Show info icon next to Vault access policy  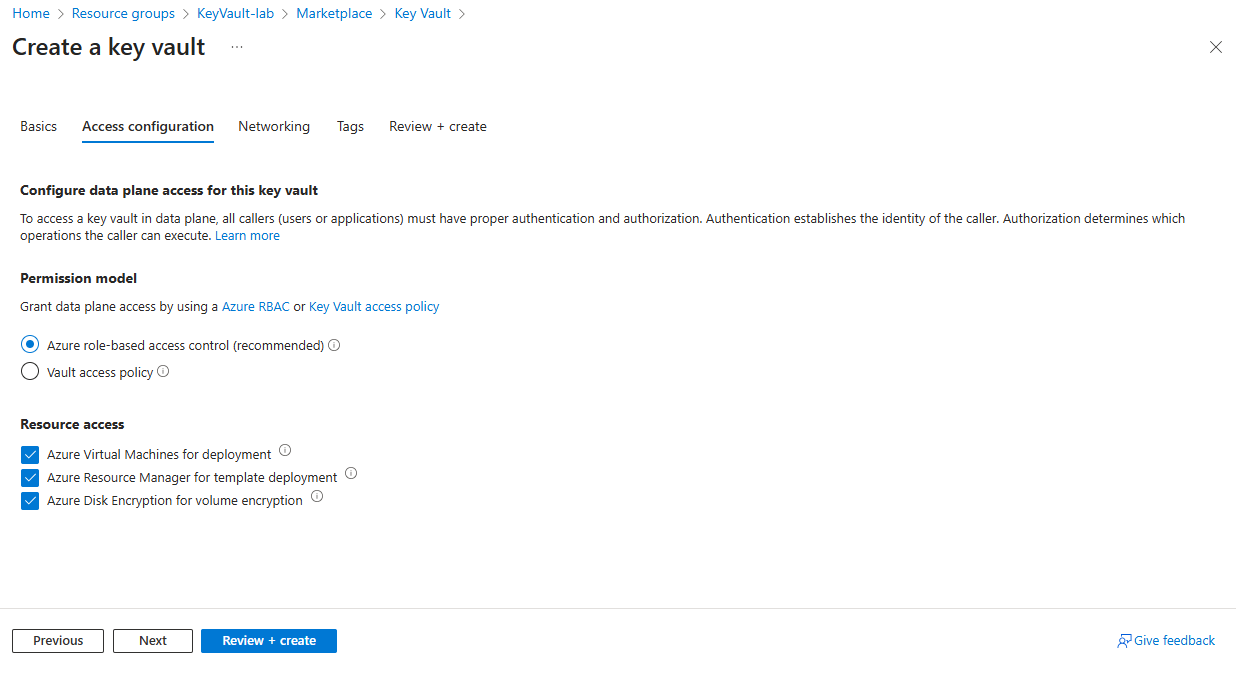coord(163,371)
